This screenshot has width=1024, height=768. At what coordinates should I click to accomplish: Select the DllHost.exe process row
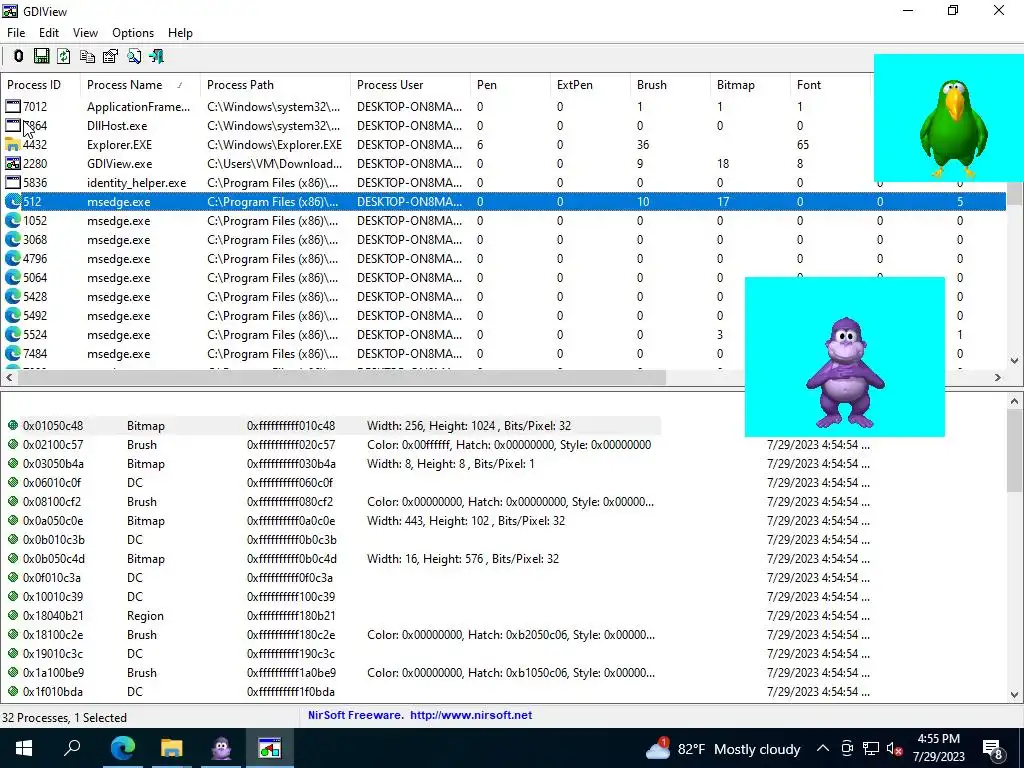coord(503,126)
